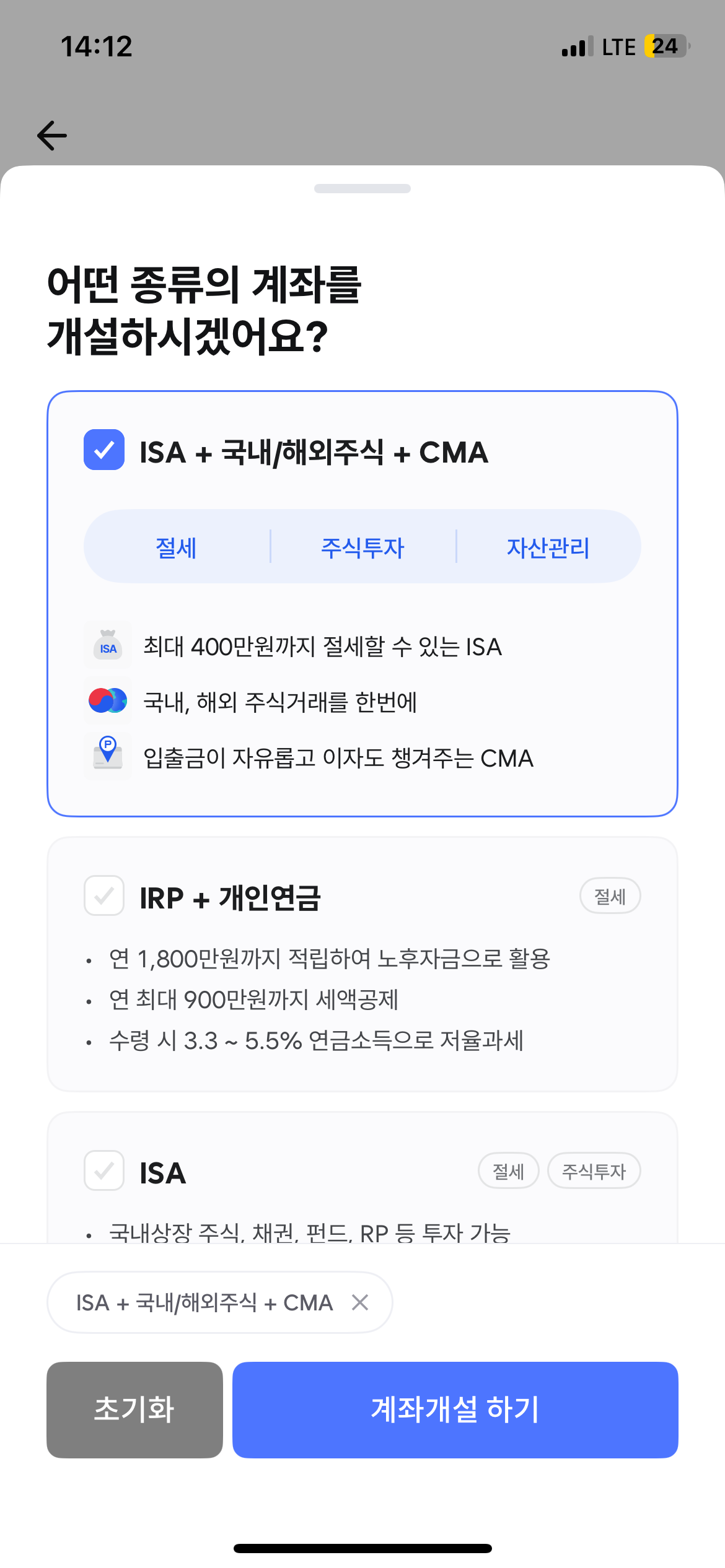Select the 절세 segment in selected card
725x1568 pixels.
tap(177, 547)
